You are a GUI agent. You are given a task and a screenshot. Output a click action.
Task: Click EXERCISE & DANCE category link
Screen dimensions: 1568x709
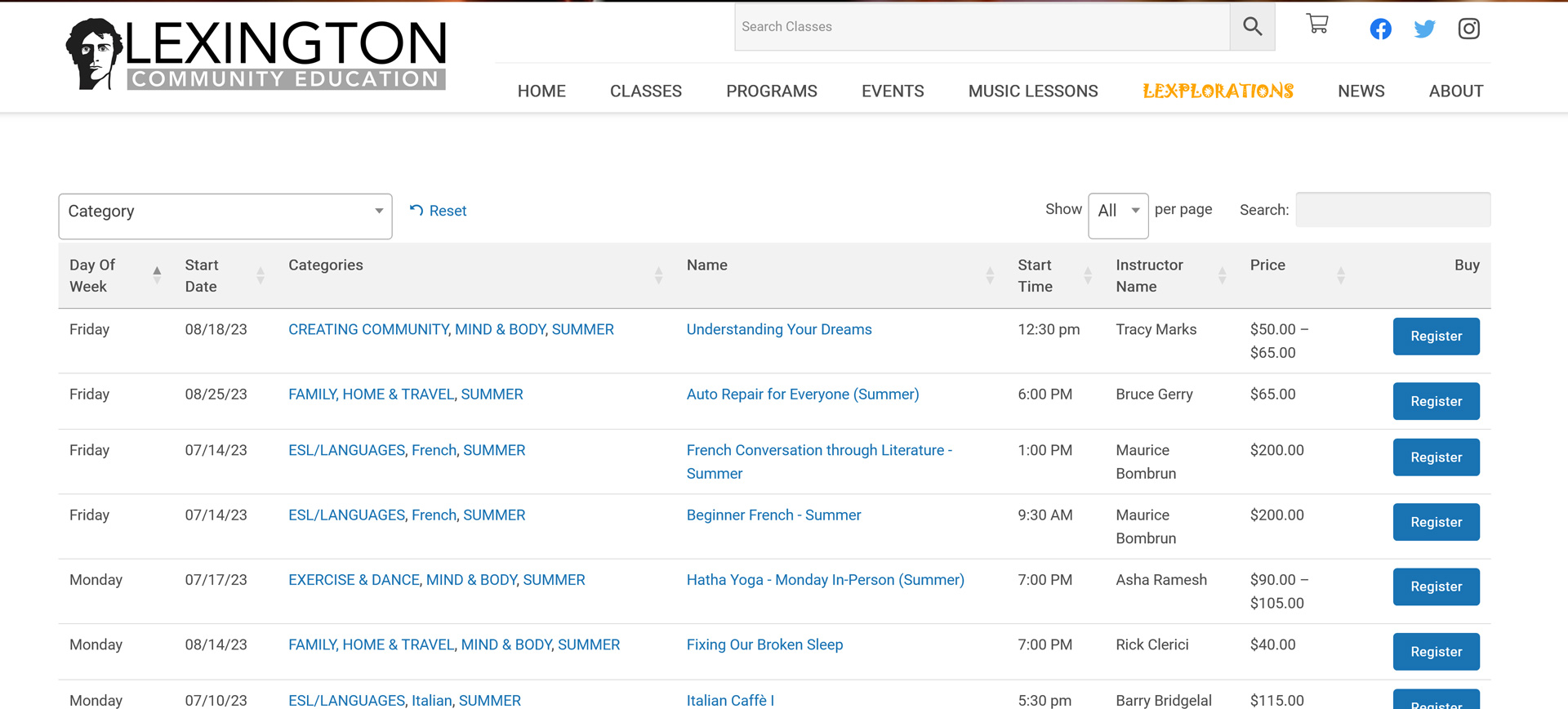354,580
